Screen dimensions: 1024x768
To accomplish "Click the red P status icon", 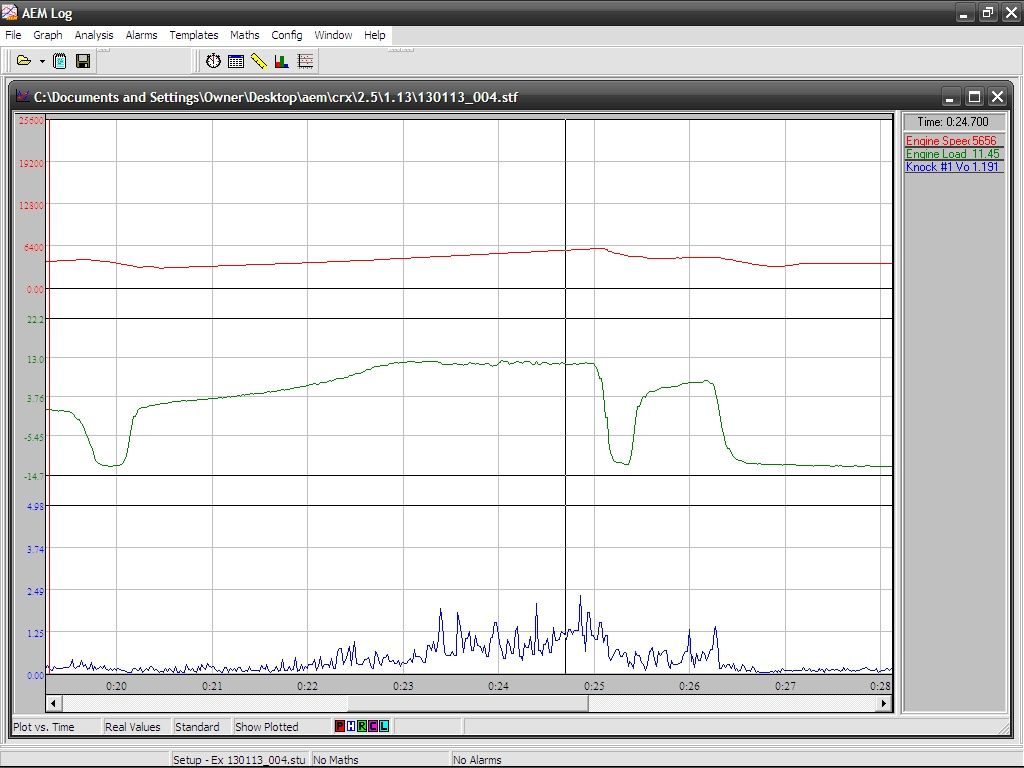I will [340, 726].
